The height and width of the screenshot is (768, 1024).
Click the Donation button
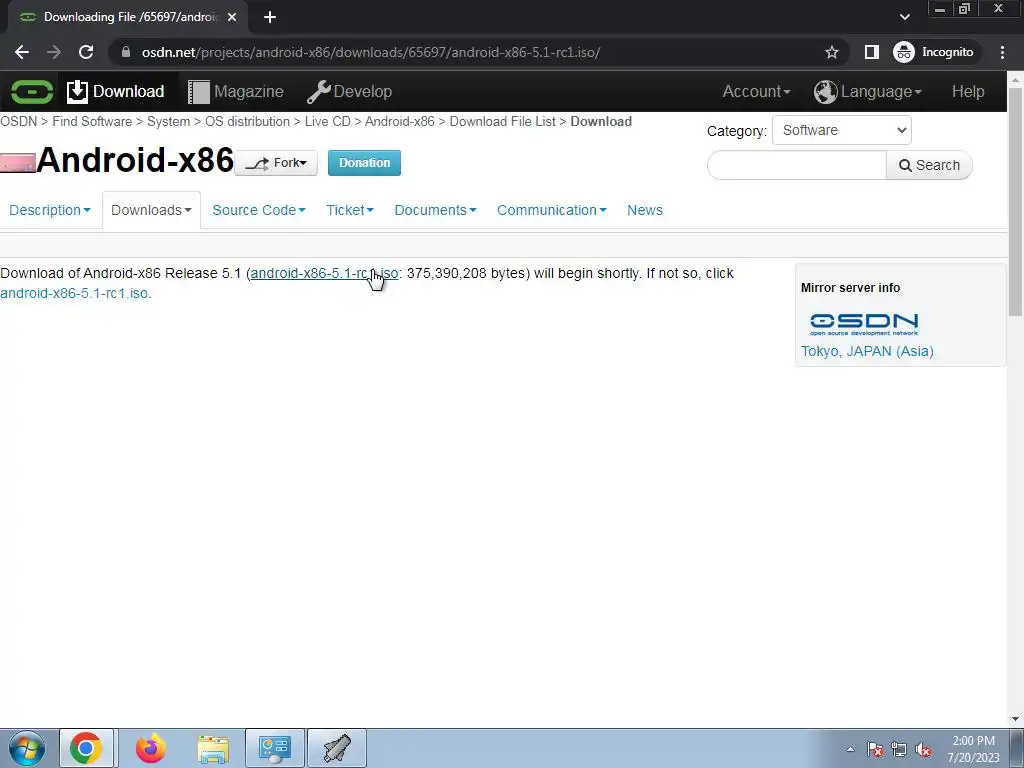tap(364, 163)
